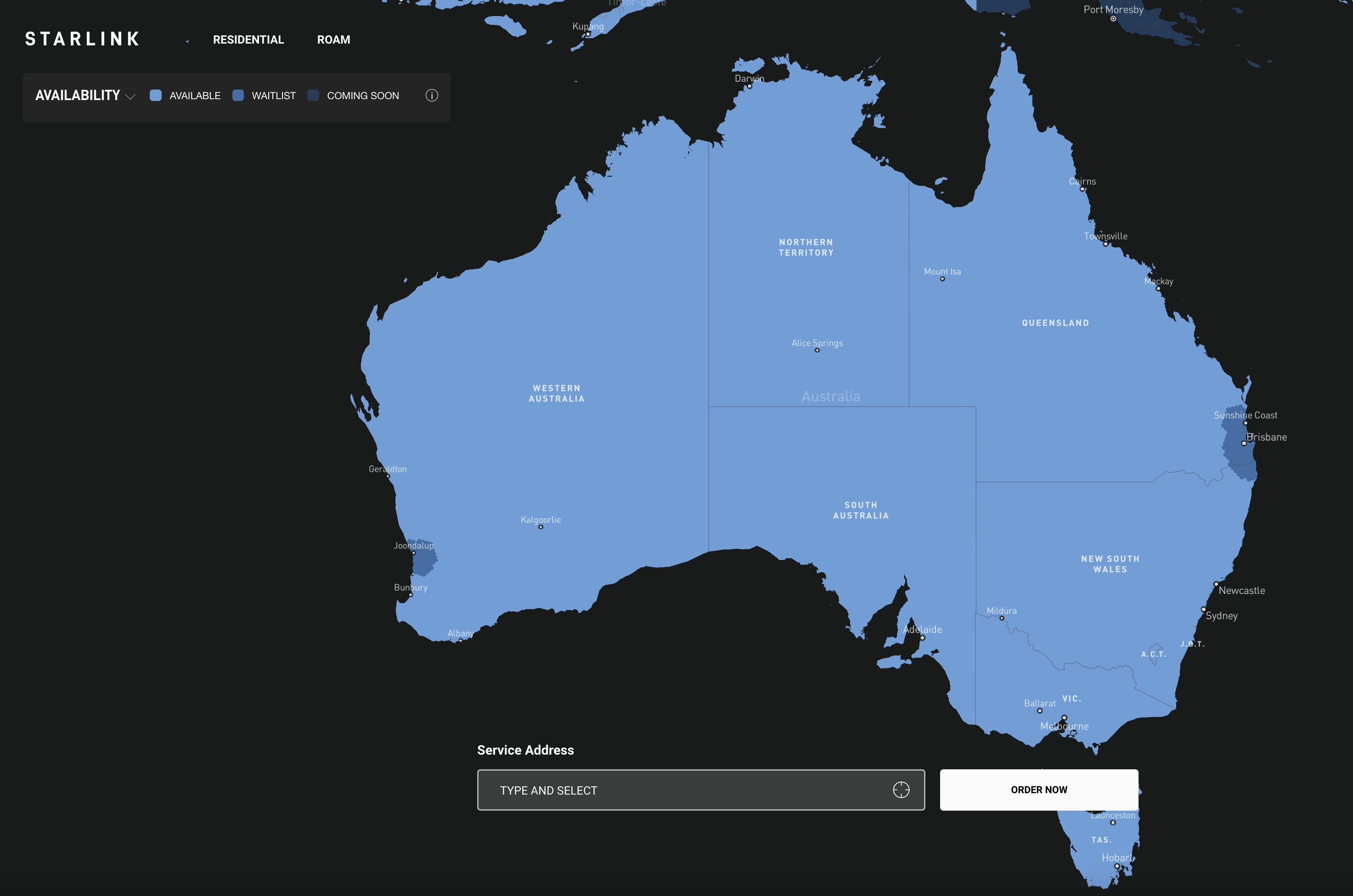Click the Available legend color swatch
This screenshot has height=896, width=1353.
point(156,95)
